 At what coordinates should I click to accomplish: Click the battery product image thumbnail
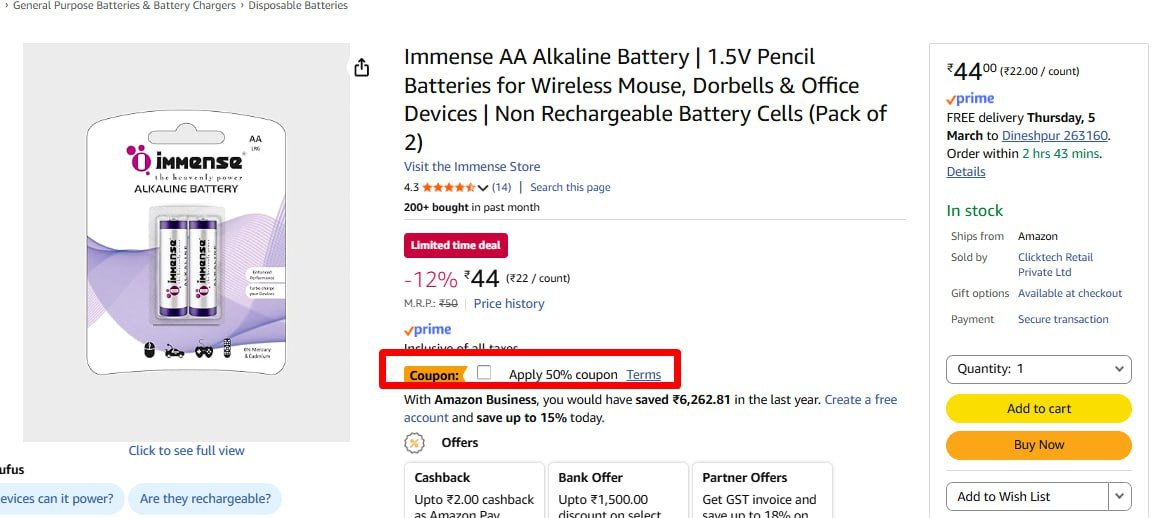point(186,242)
